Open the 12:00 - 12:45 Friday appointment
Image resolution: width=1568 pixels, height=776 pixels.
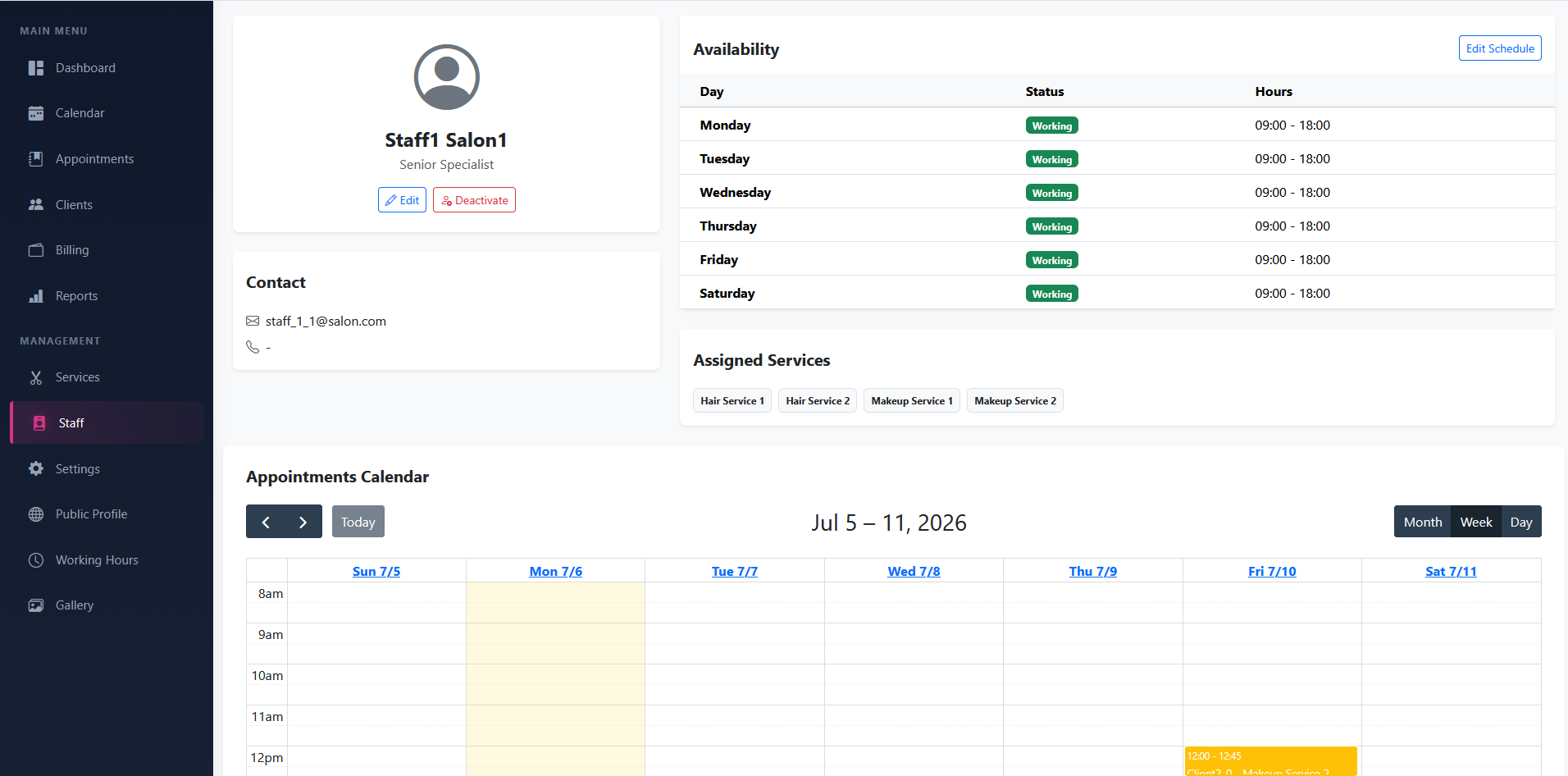[x=1271, y=761]
